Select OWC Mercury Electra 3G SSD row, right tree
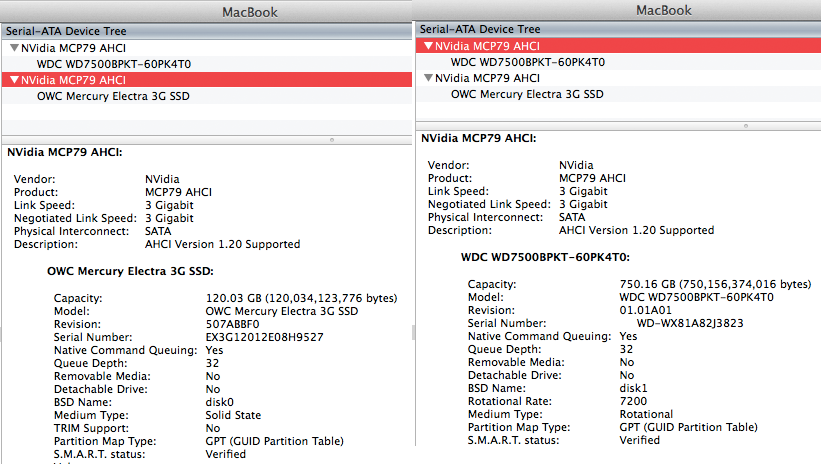Image resolution: width=821 pixels, height=464 pixels. coord(618,94)
